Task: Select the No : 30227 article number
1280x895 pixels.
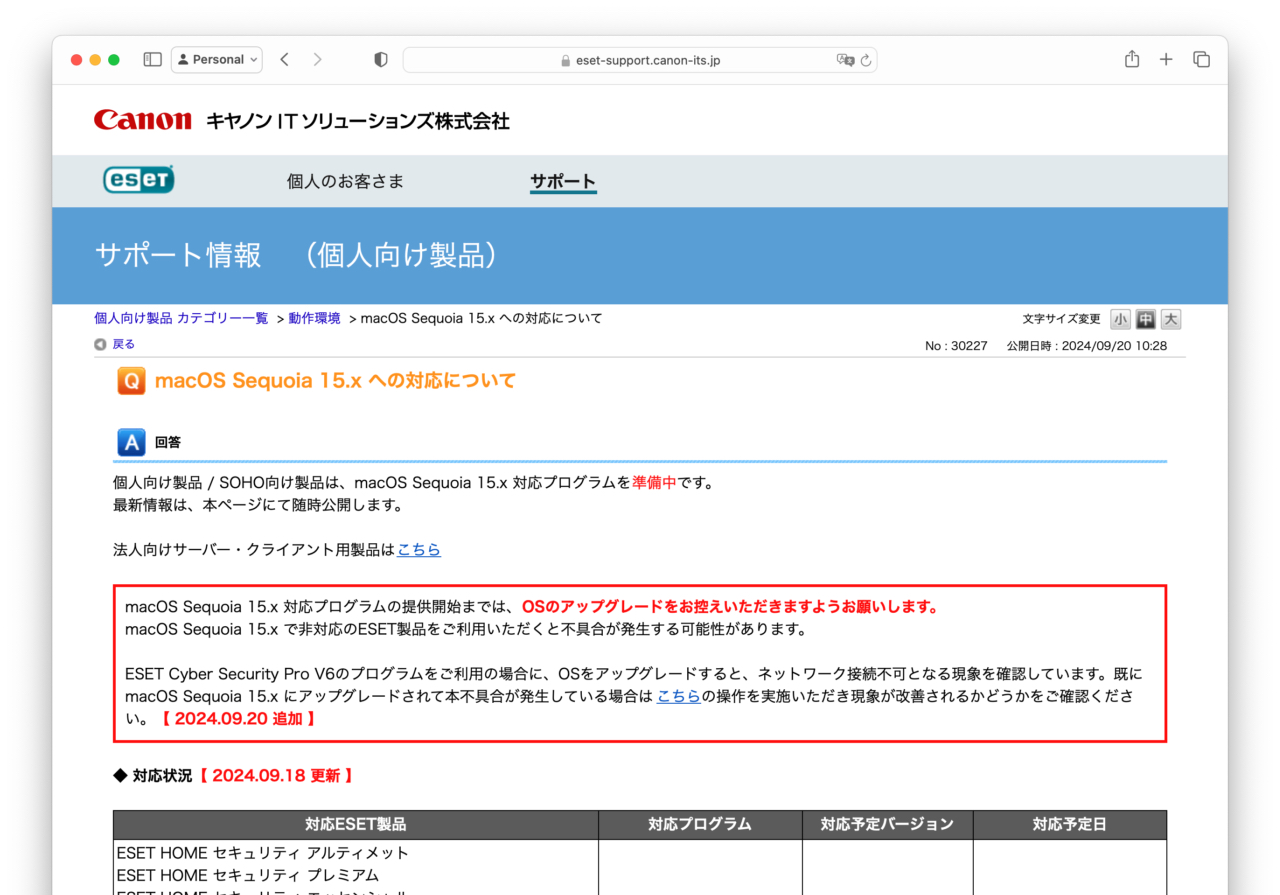Action: (956, 346)
